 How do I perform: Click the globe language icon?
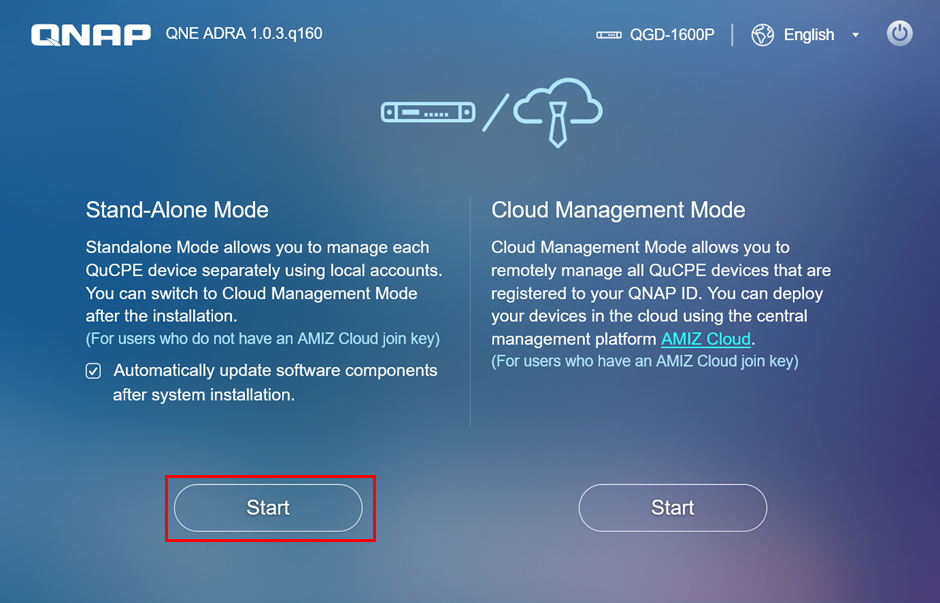(x=763, y=35)
